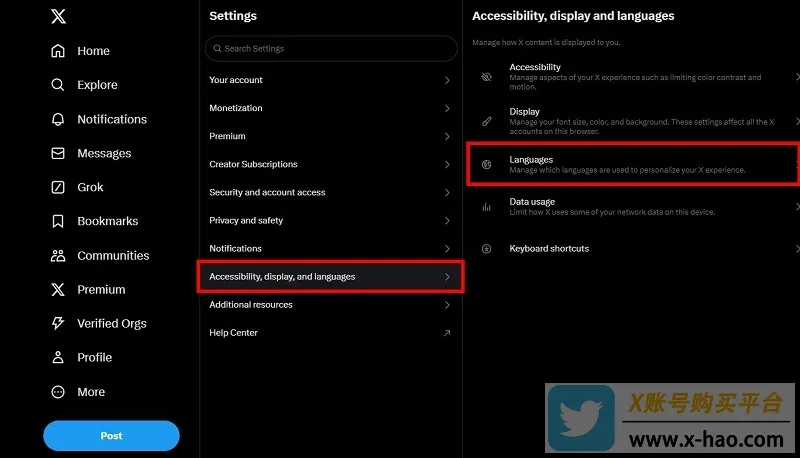Click the Profile person icon

(x=58, y=357)
